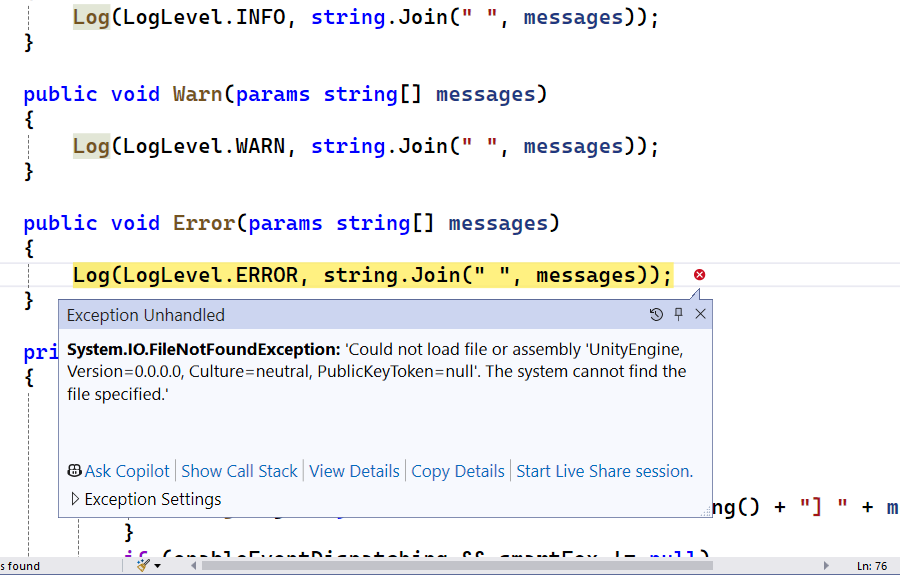
Task: Pin the Exception Unhandled popup
Action: 678,315
